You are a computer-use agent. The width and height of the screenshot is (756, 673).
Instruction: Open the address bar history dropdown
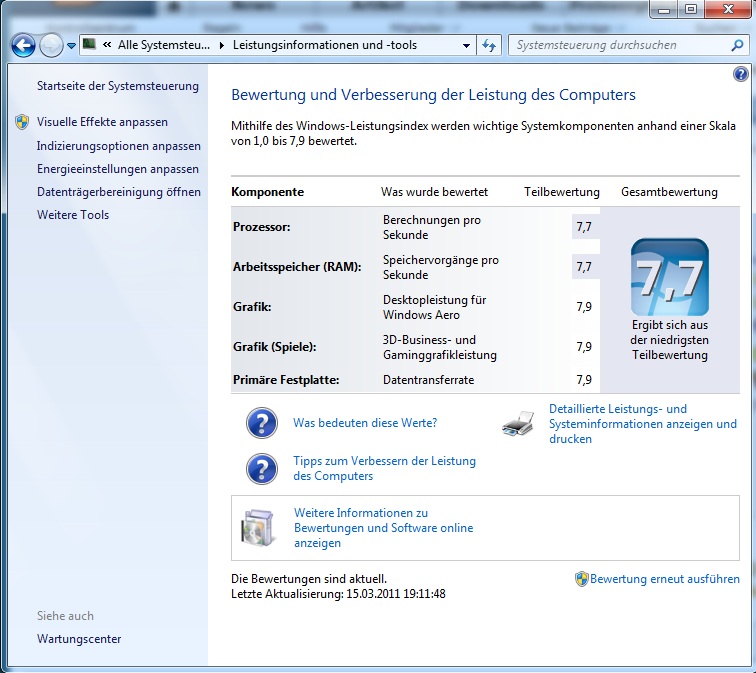[466, 45]
